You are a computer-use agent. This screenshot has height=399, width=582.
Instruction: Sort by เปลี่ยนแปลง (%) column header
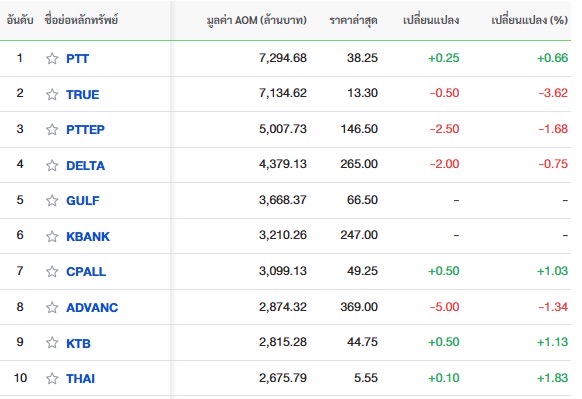pos(530,20)
